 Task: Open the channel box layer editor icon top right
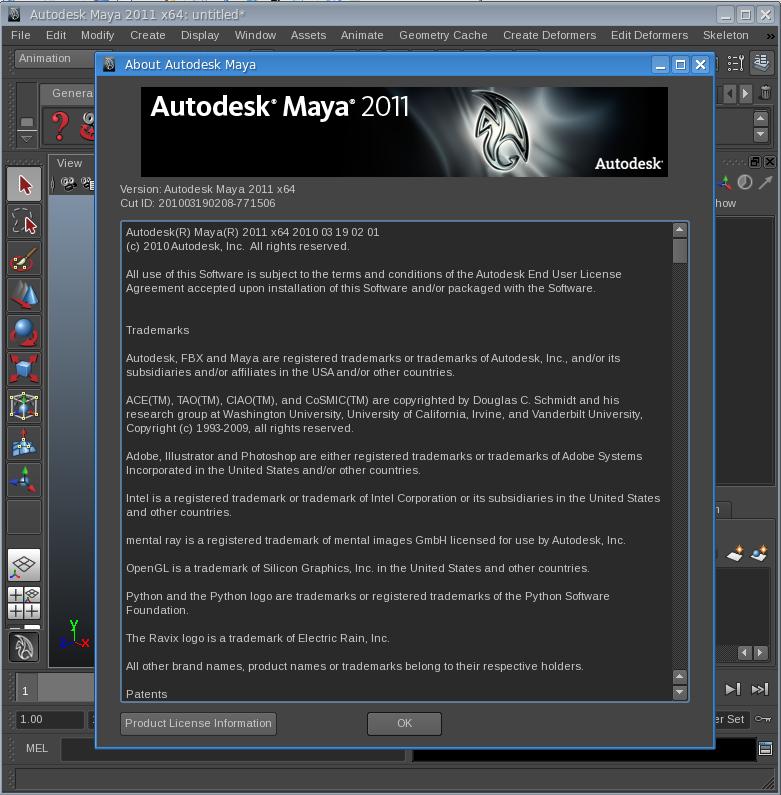click(x=761, y=63)
